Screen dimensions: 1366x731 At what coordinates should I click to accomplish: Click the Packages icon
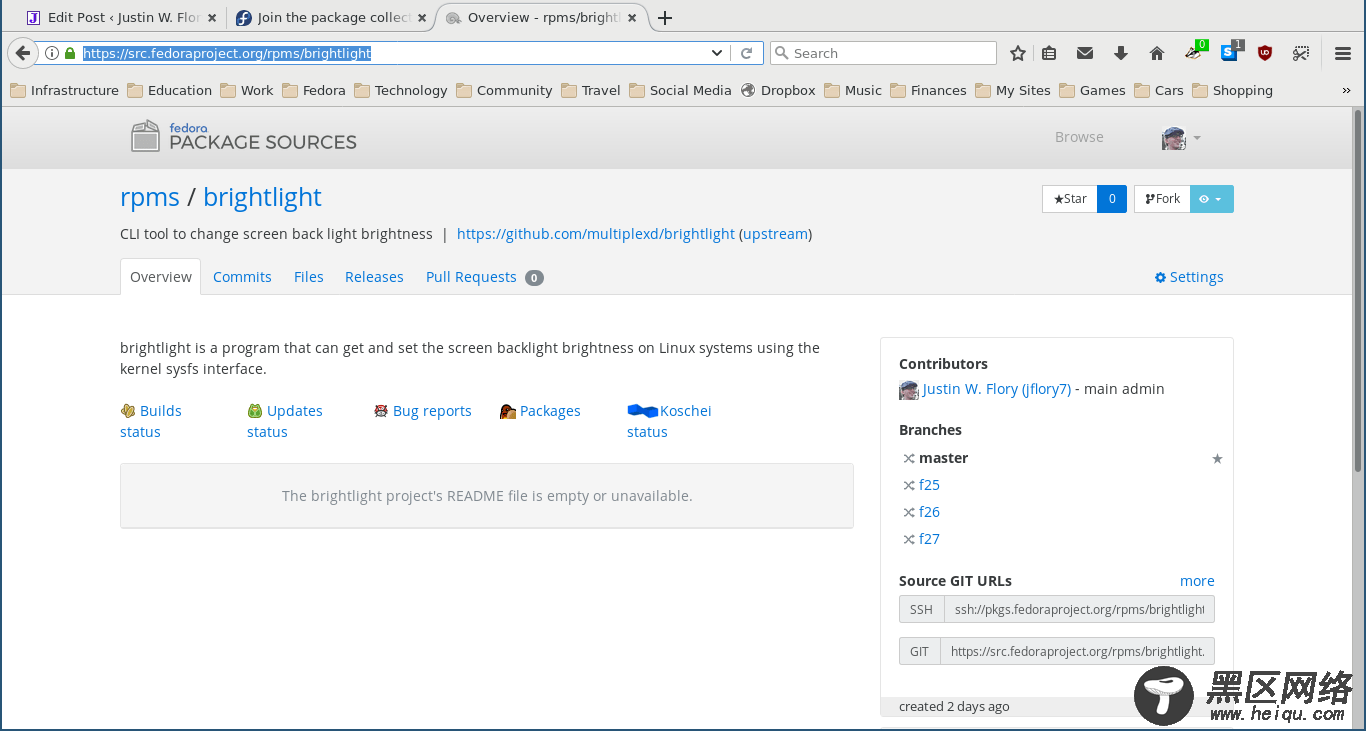tap(508, 411)
